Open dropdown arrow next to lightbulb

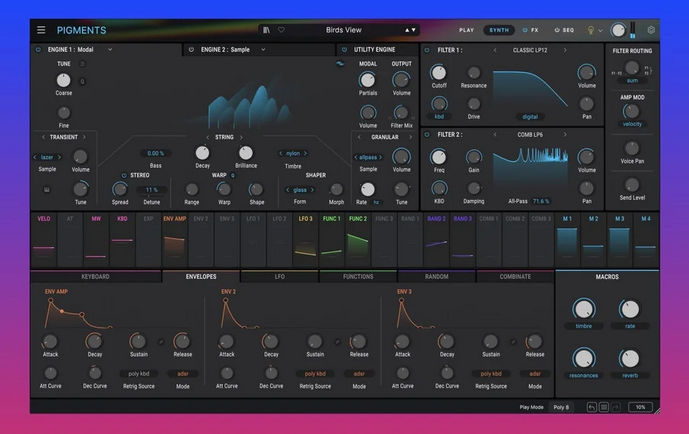click(600, 31)
